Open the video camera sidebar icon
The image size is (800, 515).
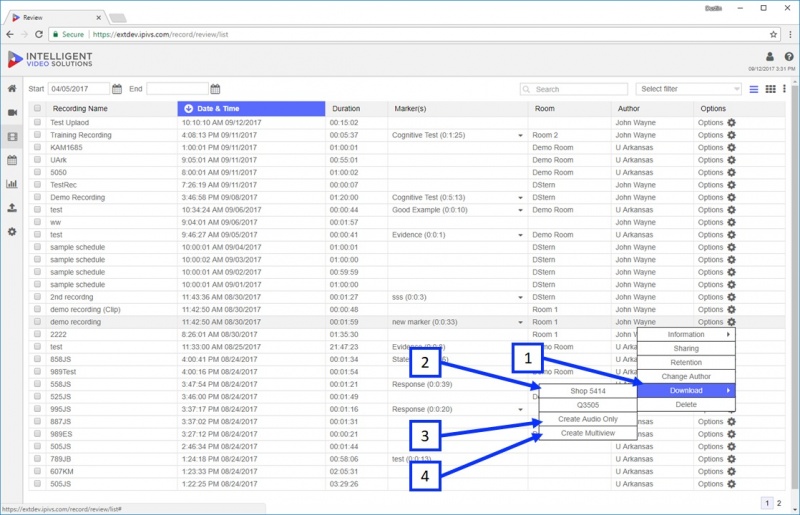pyautogui.click(x=12, y=112)
